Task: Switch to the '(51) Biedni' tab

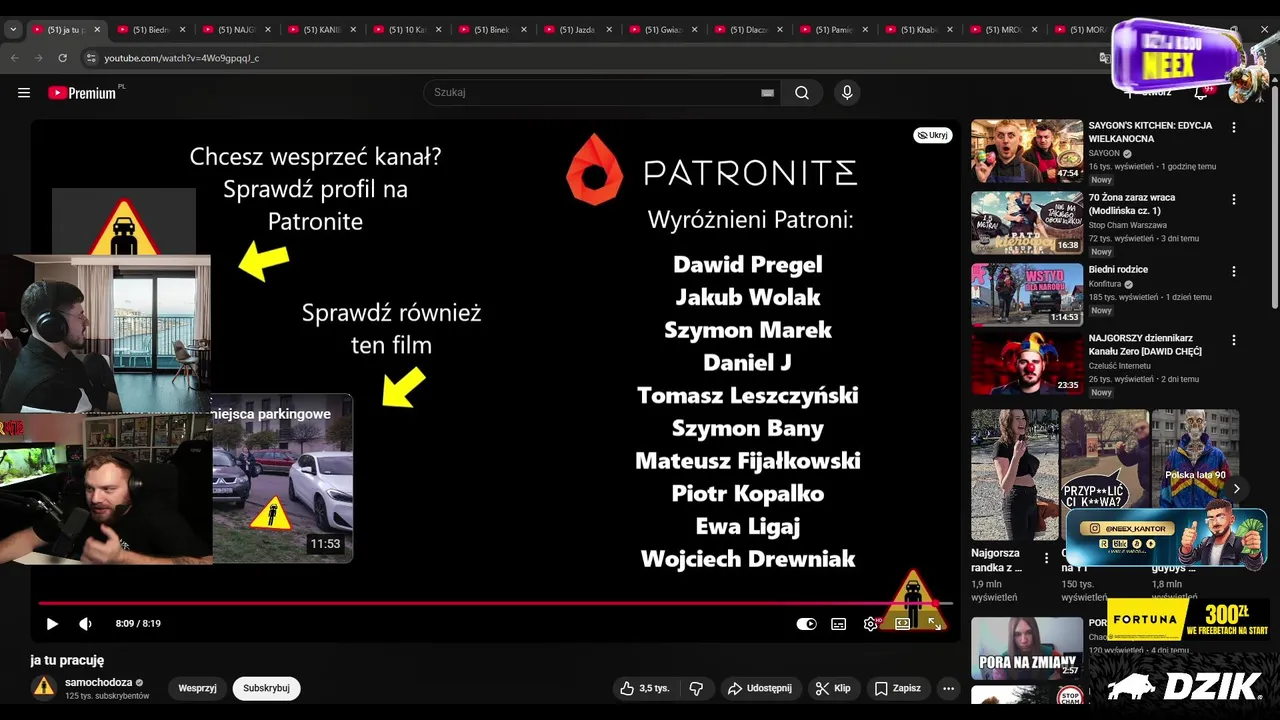Action: 151,30
